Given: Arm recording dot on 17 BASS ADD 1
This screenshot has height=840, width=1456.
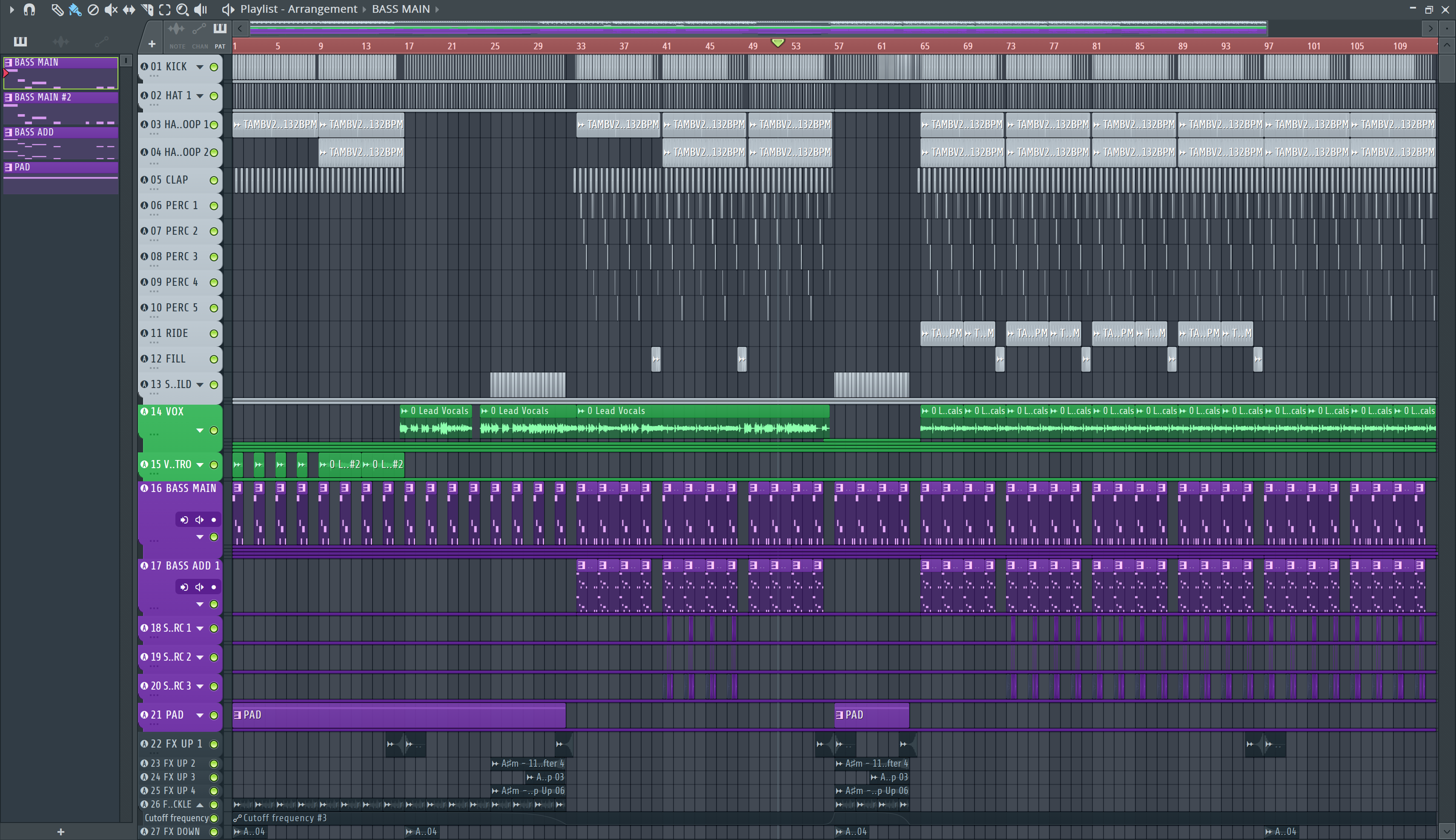Looking at the screenshot, I should pyautogui.click(x=214, y=587).
